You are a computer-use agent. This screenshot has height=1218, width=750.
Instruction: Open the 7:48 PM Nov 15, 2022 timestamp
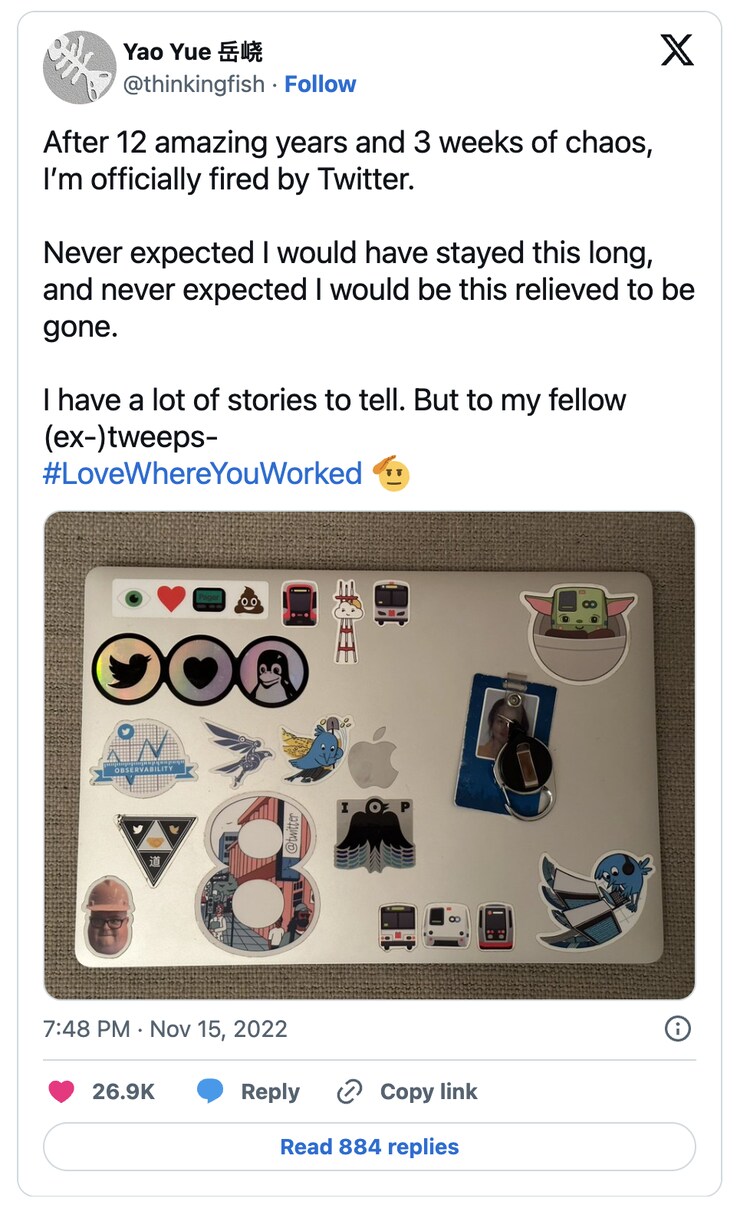[x=165, y=1029]
